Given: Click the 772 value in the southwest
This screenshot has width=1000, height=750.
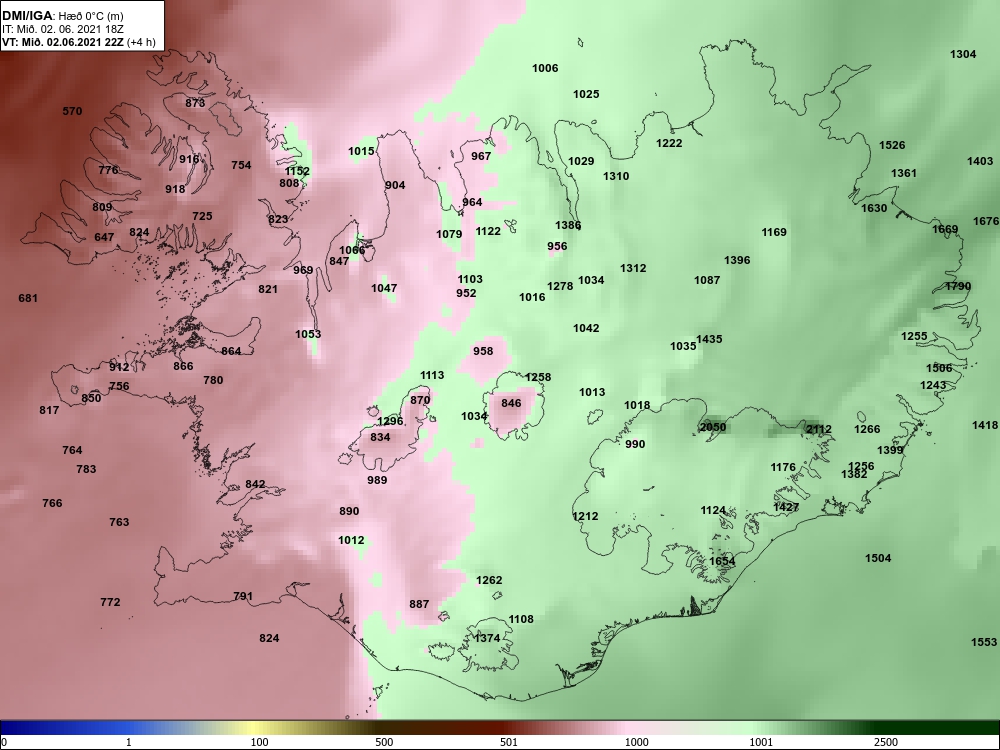Looking at the screenshot, I should click(x=110, y=601).
